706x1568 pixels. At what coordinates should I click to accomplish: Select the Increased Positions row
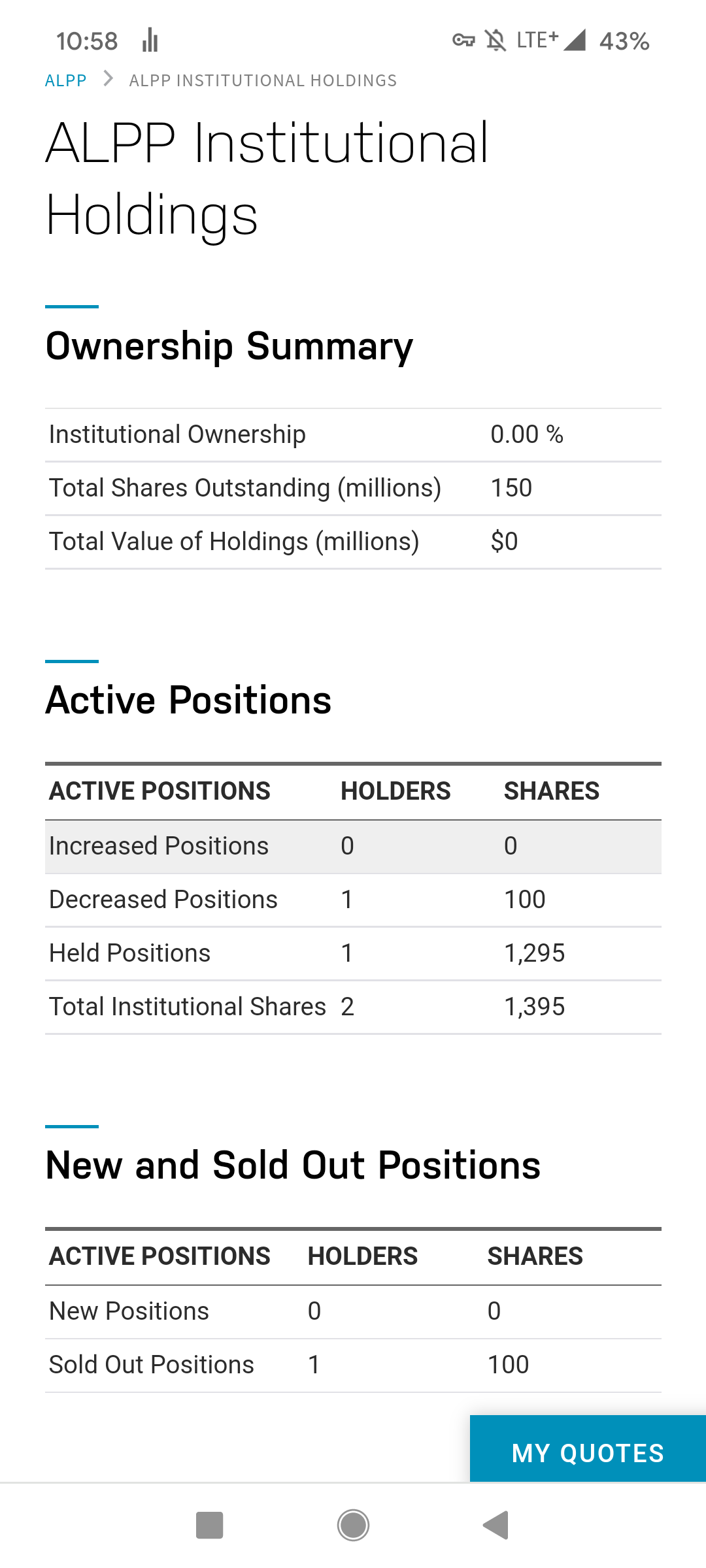pos(353,846)
